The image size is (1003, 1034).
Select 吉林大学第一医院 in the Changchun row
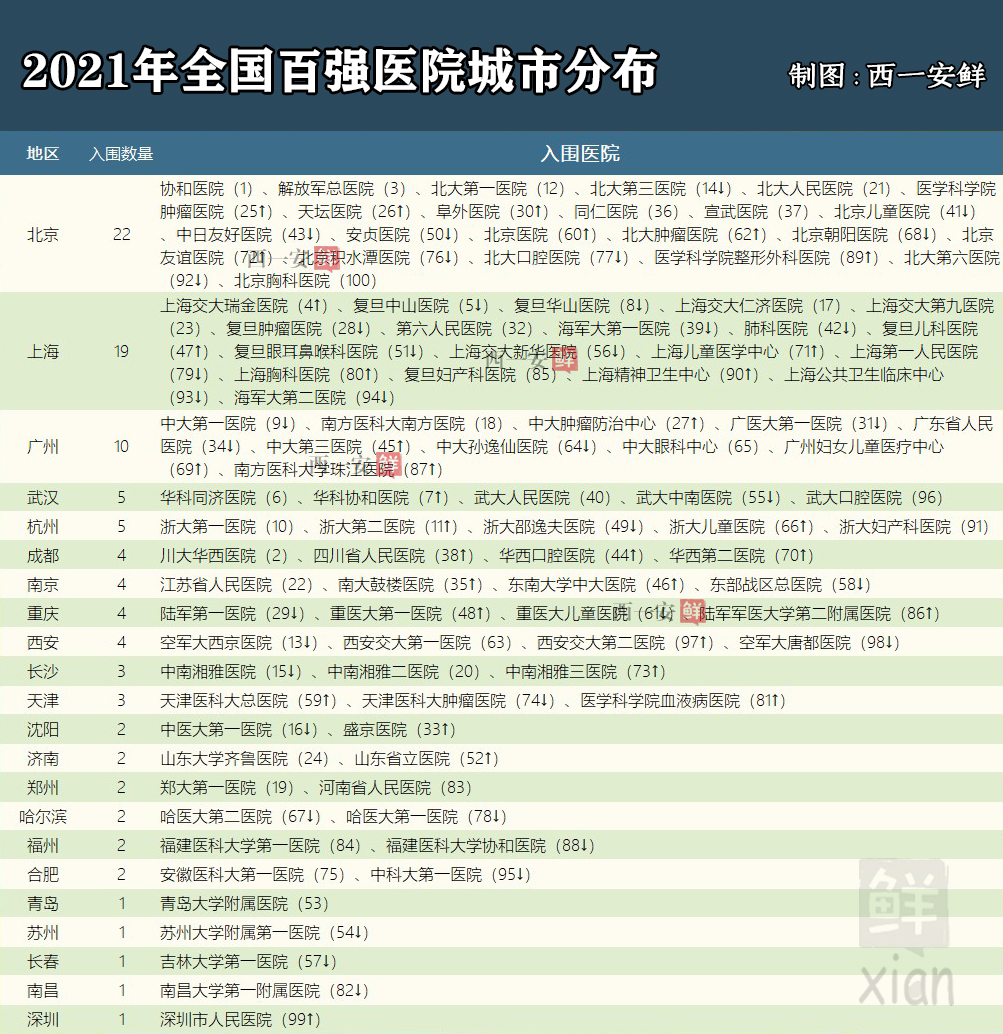coord(223,961)
